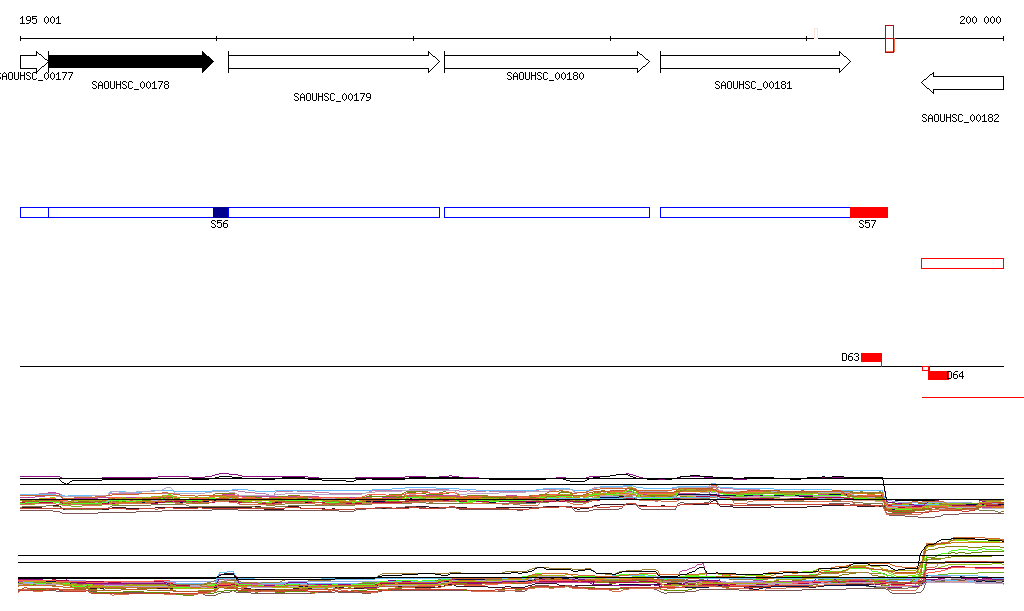Click the red D63 marker
The height and width of the screenshot is (611, 1024).
871,357
